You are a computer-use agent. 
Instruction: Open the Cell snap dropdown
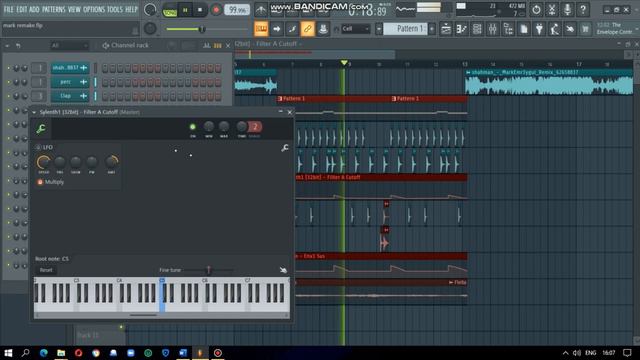pos(356,29)
